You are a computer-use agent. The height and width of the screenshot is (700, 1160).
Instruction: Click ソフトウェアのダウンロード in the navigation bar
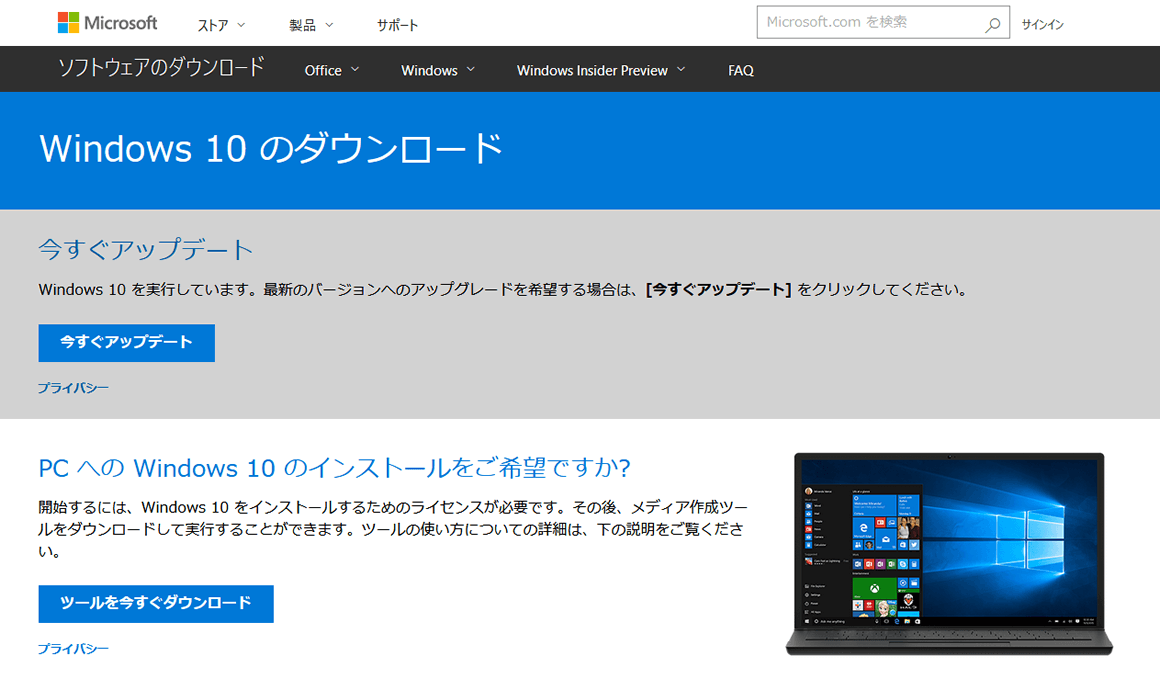(161, 69)
